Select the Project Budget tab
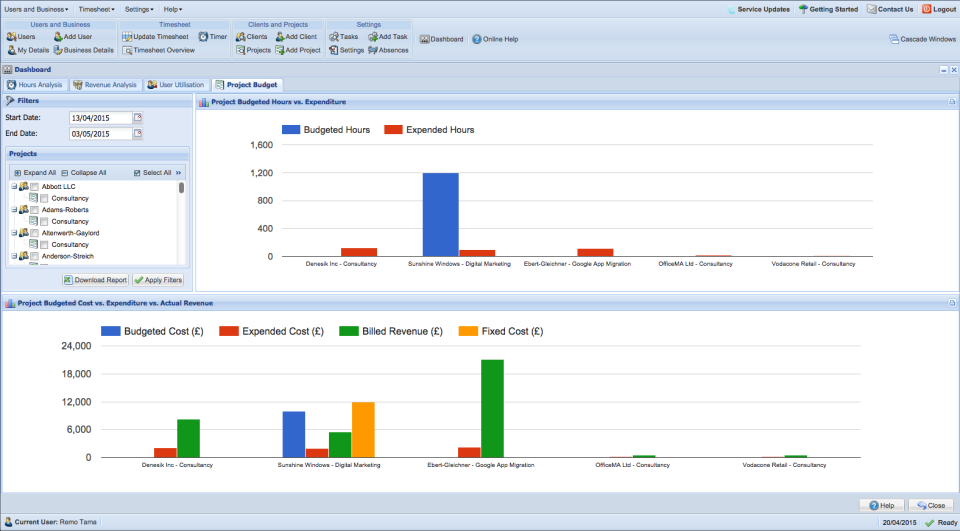960x531 pixels. tap(247, 85)
